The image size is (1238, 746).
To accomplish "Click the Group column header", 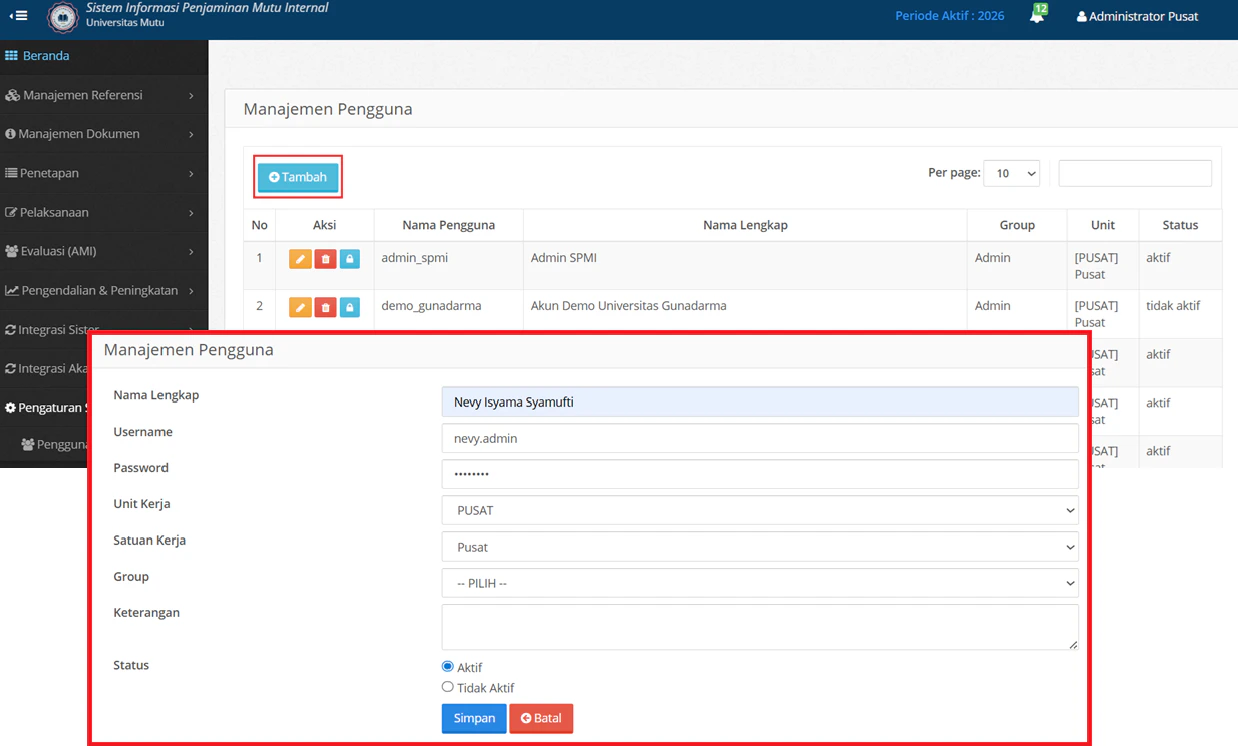I will tap(1017, 225).
